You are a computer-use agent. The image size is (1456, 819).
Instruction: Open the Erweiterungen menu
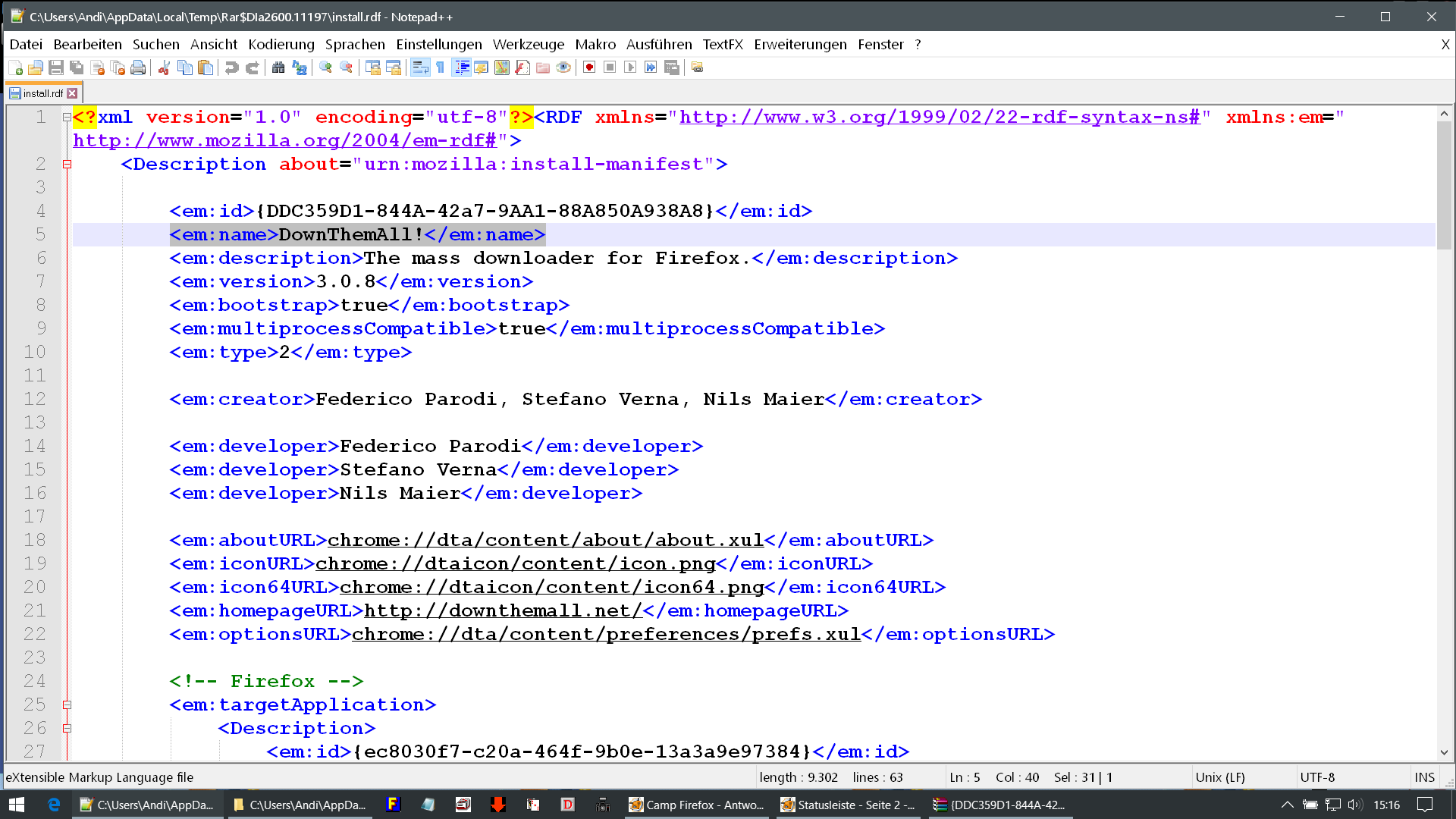coord(800,44)
